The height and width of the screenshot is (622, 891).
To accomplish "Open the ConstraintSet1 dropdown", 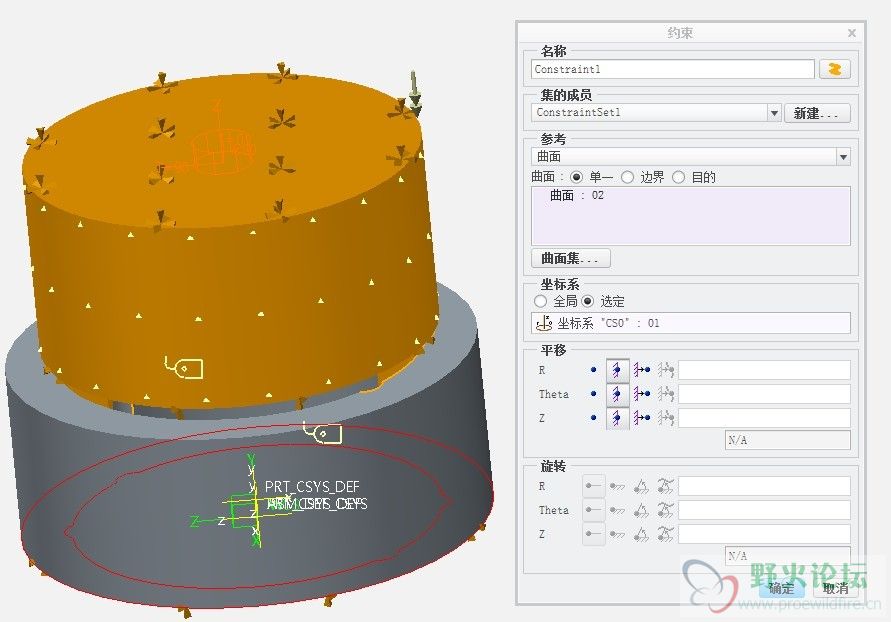I will click(774, 113).
